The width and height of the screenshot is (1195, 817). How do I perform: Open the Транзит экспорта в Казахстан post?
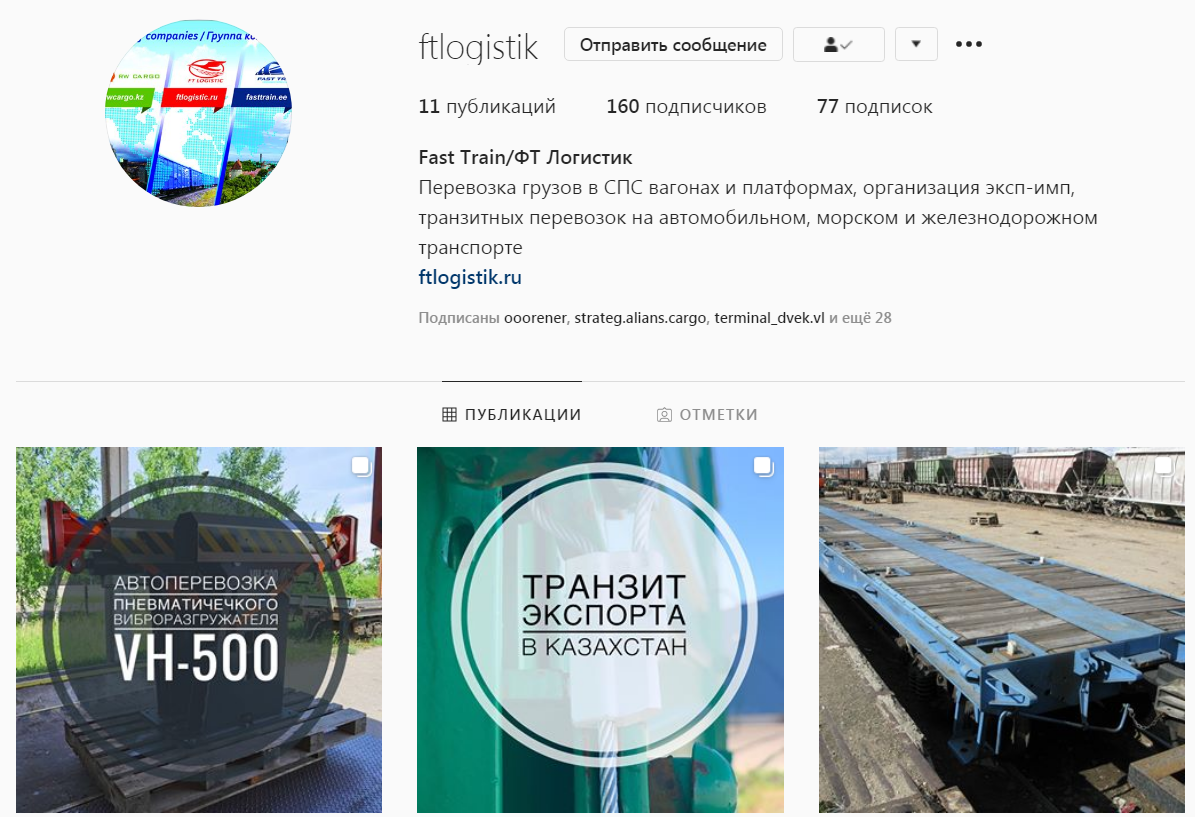tap(601, 630)
